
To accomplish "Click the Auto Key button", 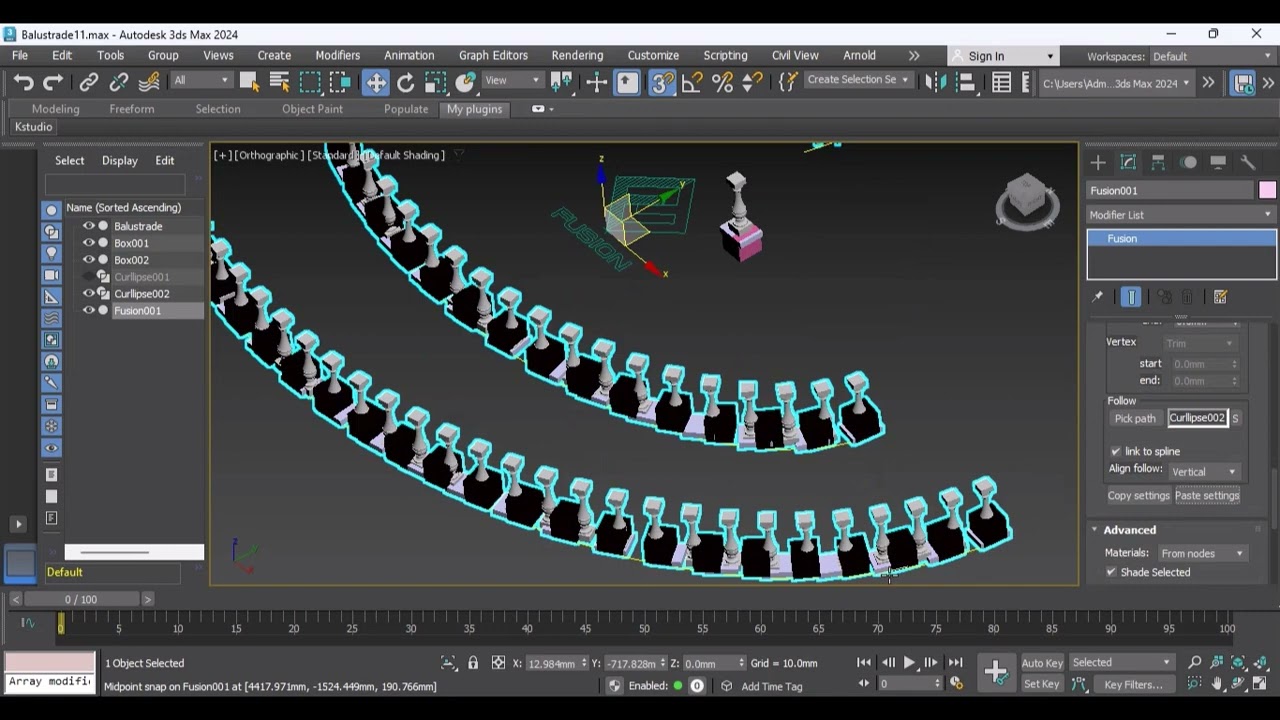I will 1041,663.
